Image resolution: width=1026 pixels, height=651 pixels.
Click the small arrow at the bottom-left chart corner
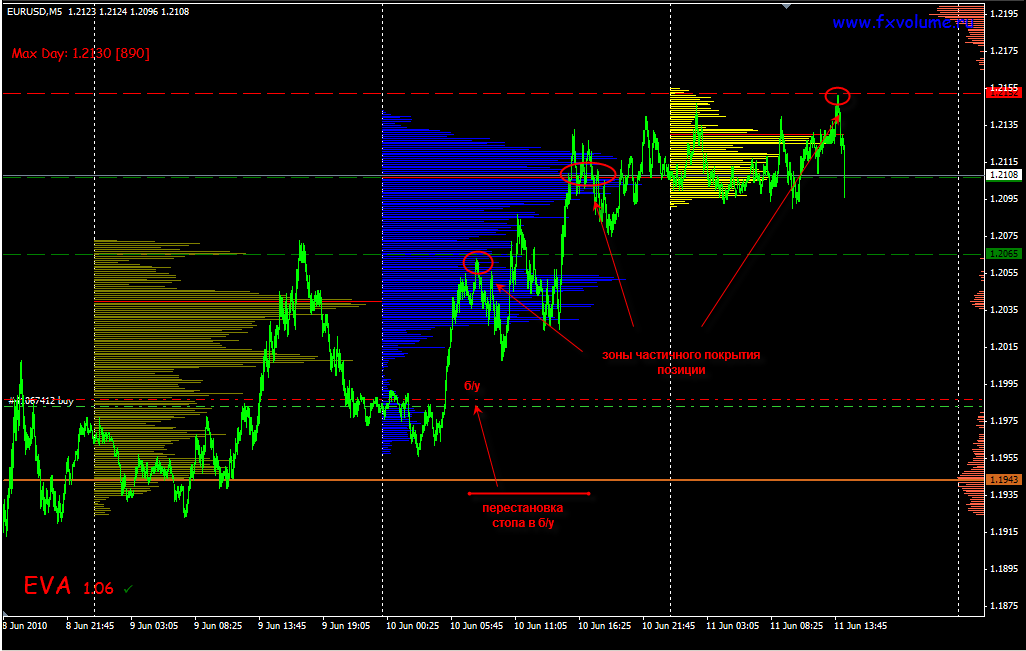(5, 614)
